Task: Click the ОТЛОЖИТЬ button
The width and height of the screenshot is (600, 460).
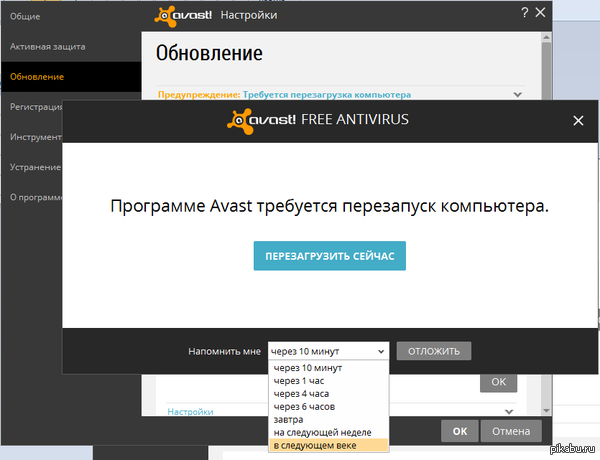Action: 434,351
